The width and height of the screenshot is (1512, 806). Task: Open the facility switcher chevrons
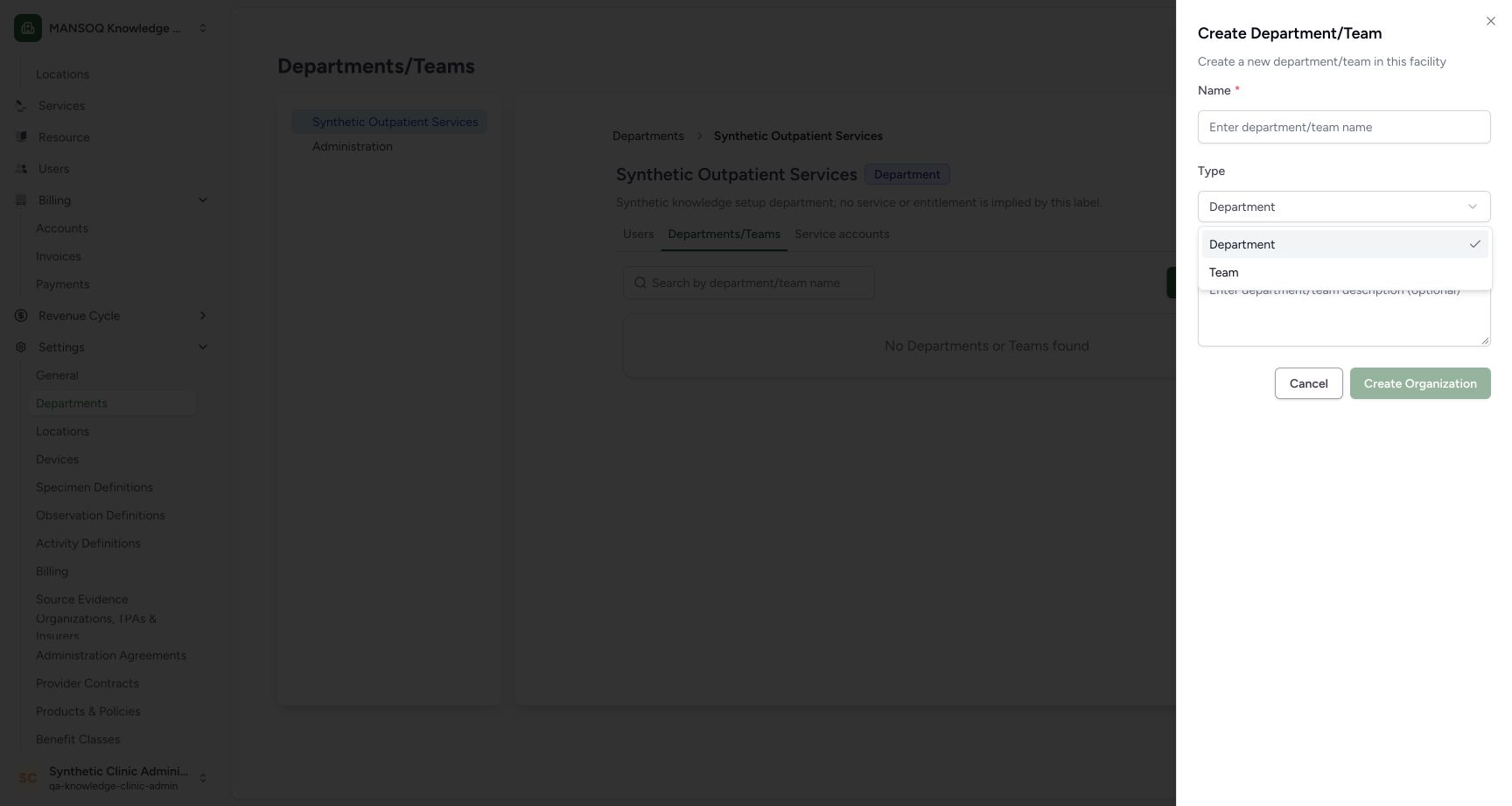203,28
